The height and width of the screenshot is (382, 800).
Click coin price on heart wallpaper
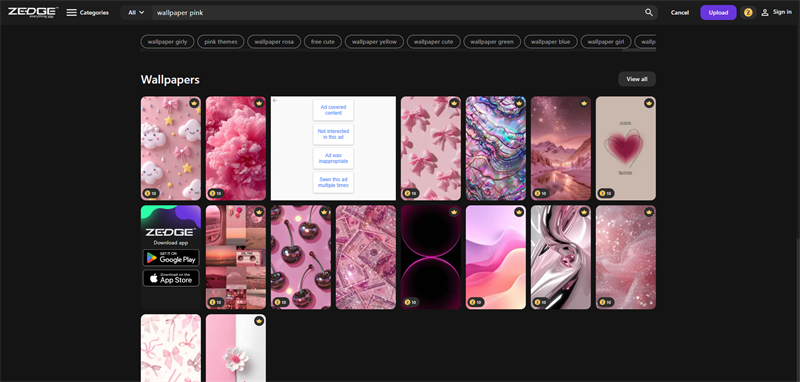coord(606,193)
